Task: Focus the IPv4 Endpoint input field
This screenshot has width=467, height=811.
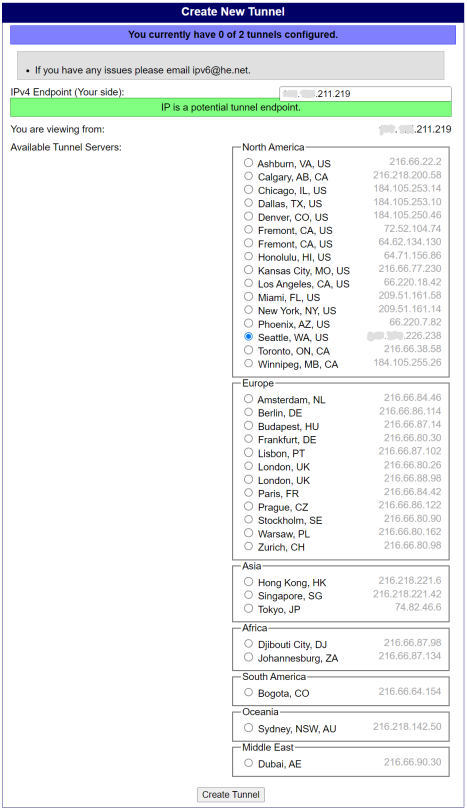Action: (365, 94)
